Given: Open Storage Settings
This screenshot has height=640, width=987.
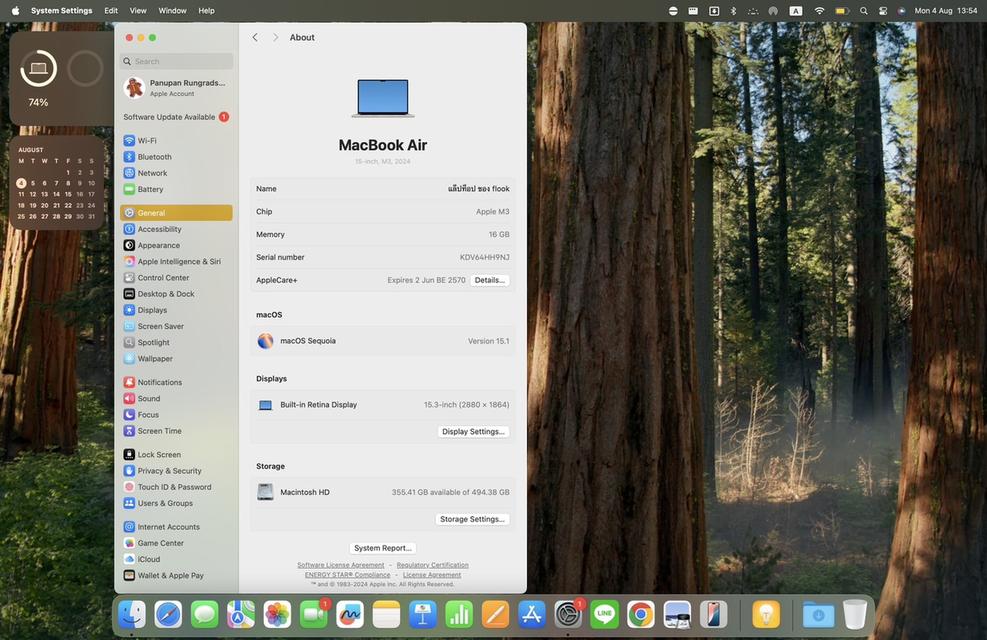Looking at the screenshot, I should click(472, 519).
